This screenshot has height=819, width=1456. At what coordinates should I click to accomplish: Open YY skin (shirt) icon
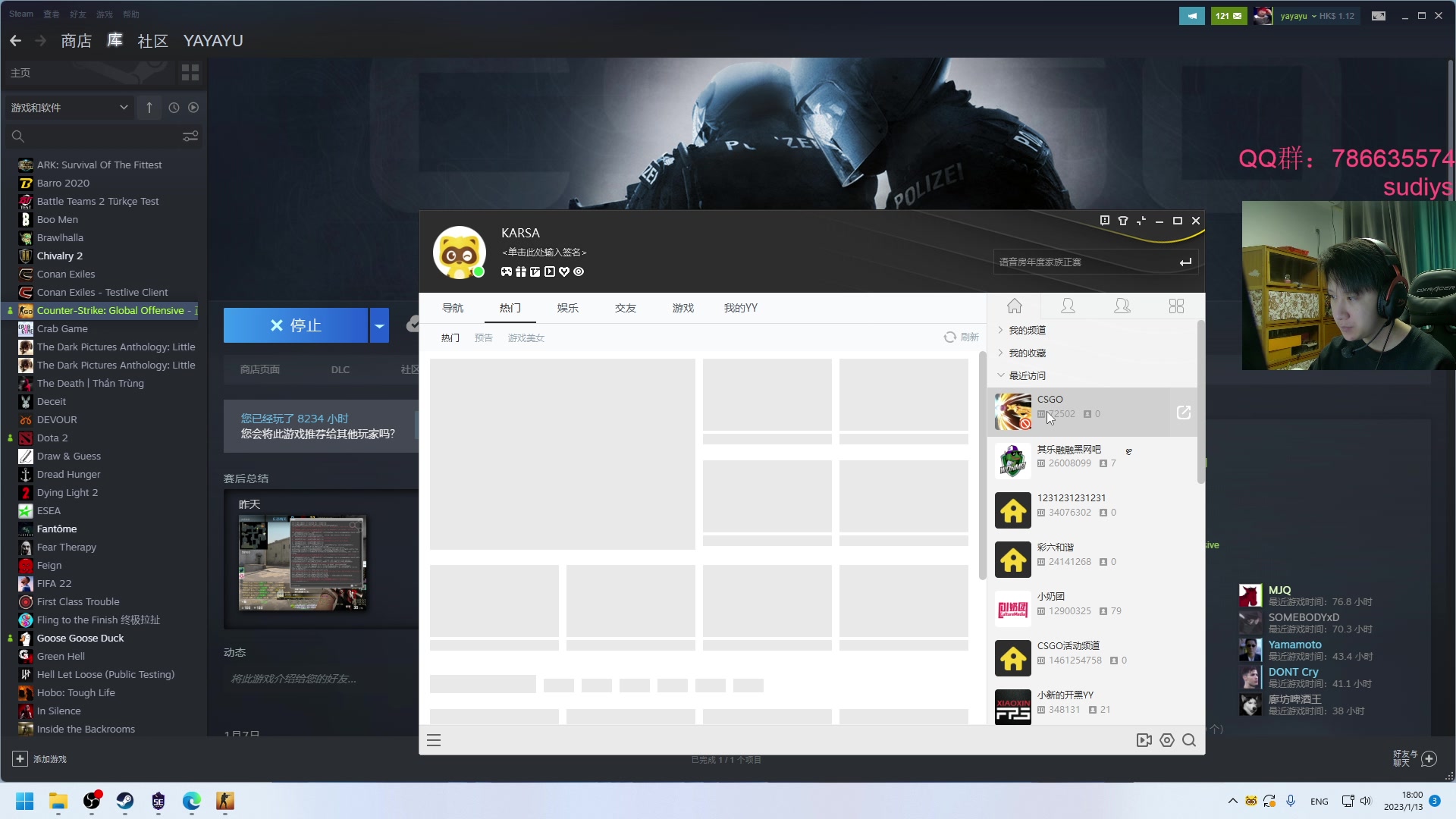point(1123,221)
